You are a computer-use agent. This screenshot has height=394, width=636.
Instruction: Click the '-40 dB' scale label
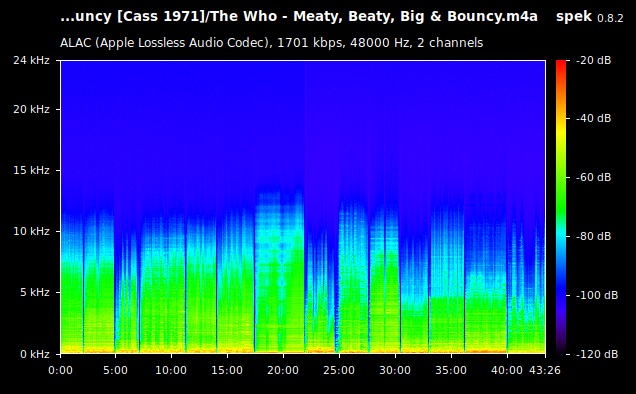click(x=594, y=118)
